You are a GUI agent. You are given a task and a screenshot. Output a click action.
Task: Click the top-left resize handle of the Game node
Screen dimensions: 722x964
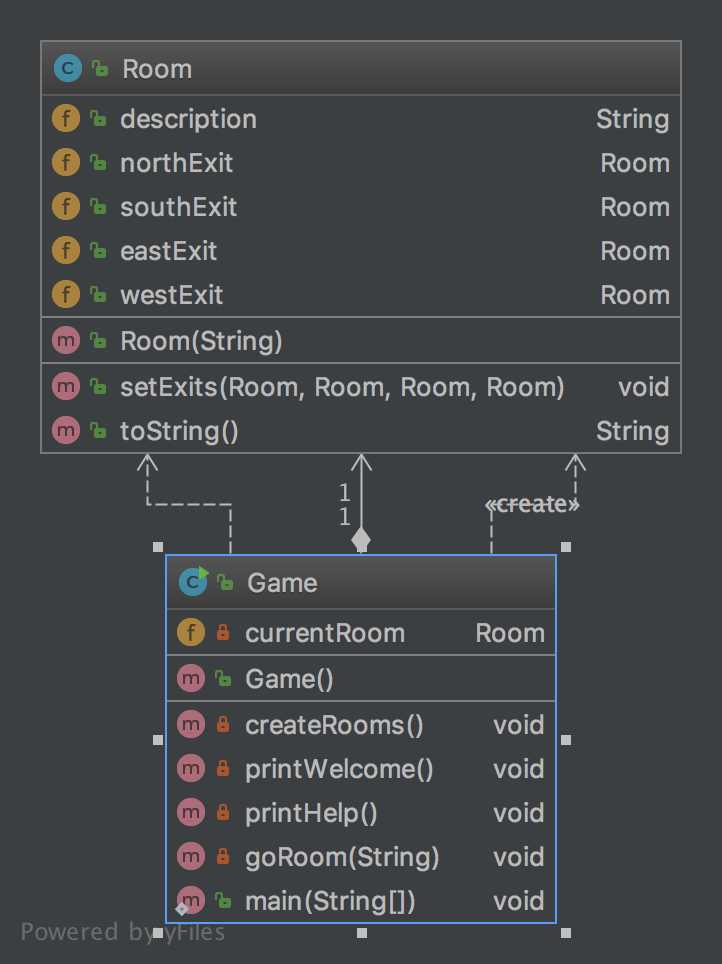[158, 547]
